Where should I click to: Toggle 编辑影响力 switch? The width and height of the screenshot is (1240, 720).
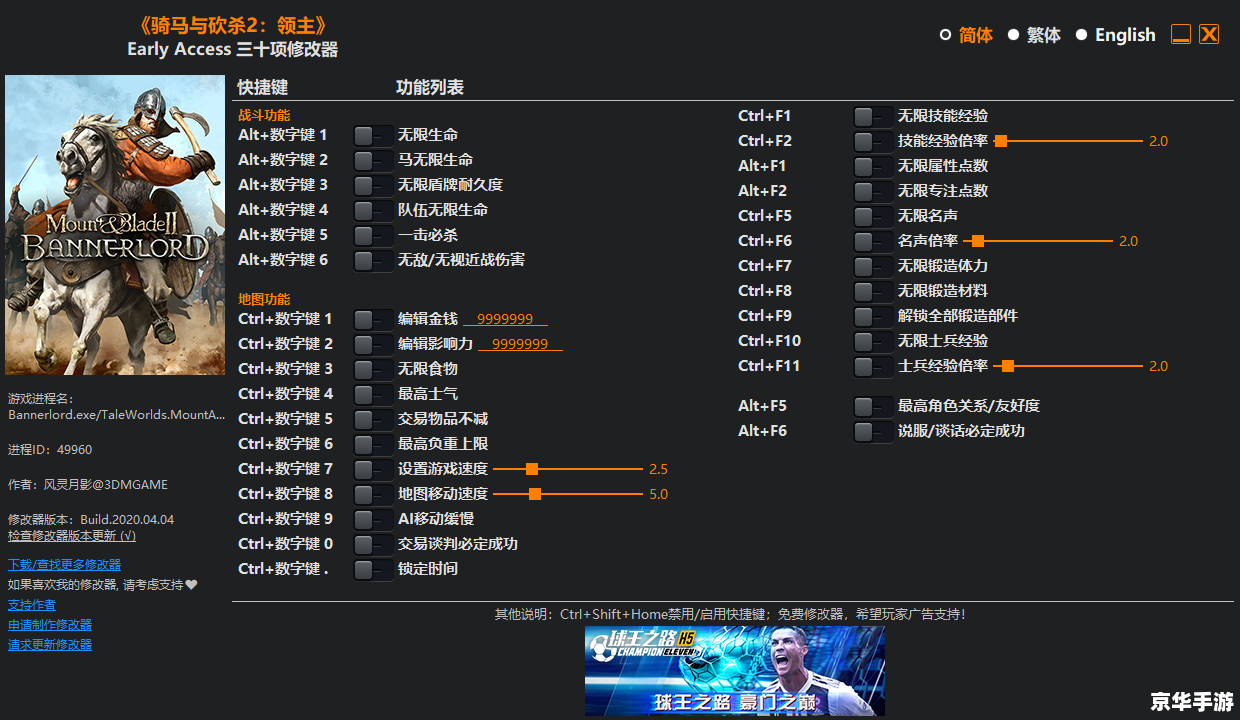(373, 344)
